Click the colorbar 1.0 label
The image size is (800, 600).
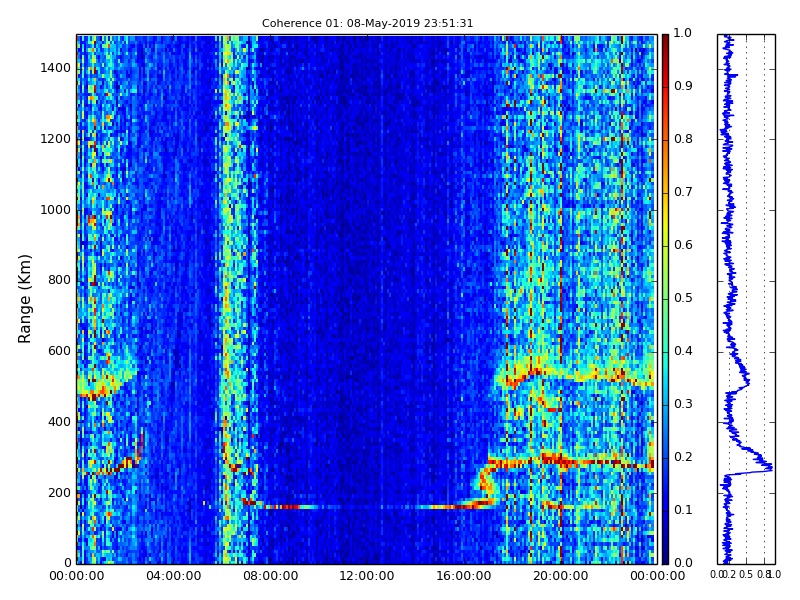(x=683, y=33)
